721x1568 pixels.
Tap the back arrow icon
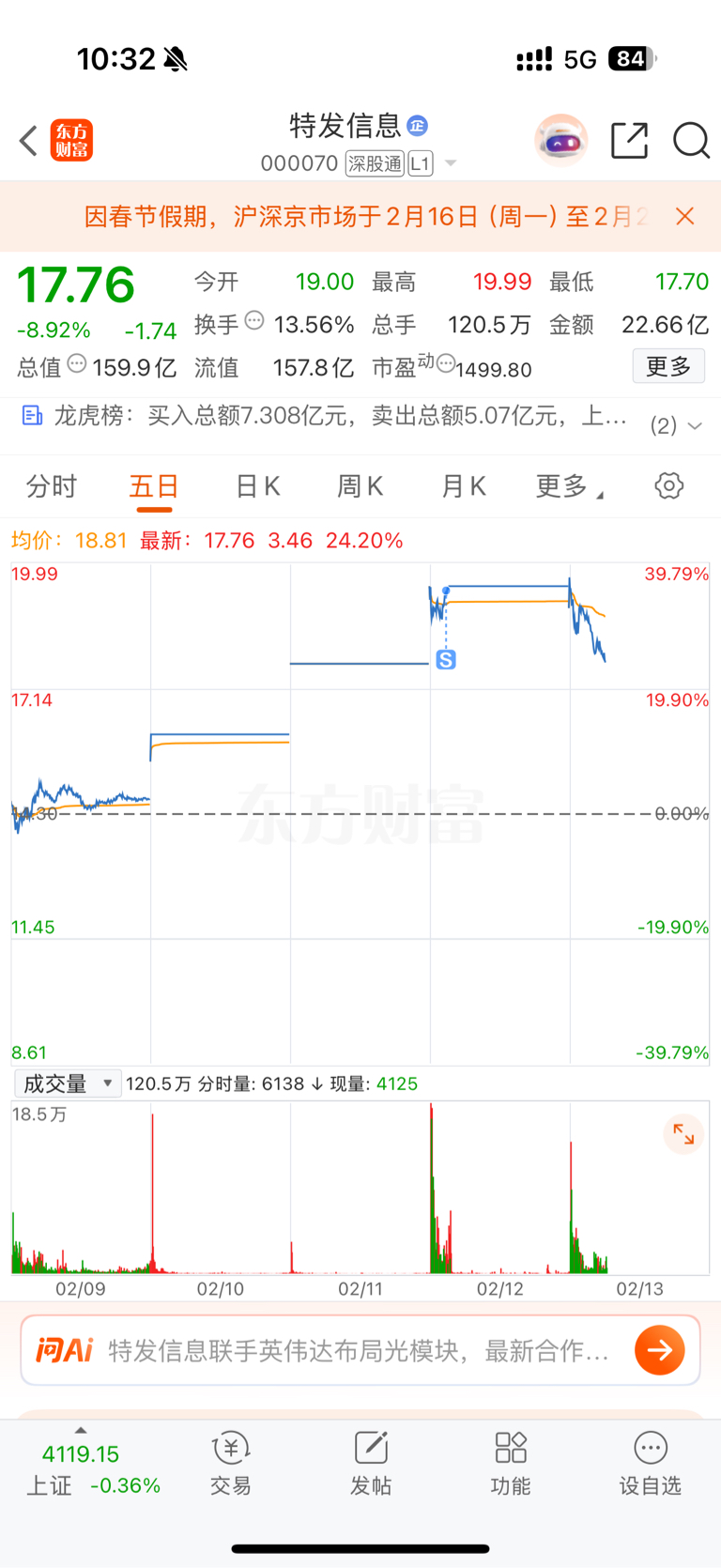(x=28, y=141)
